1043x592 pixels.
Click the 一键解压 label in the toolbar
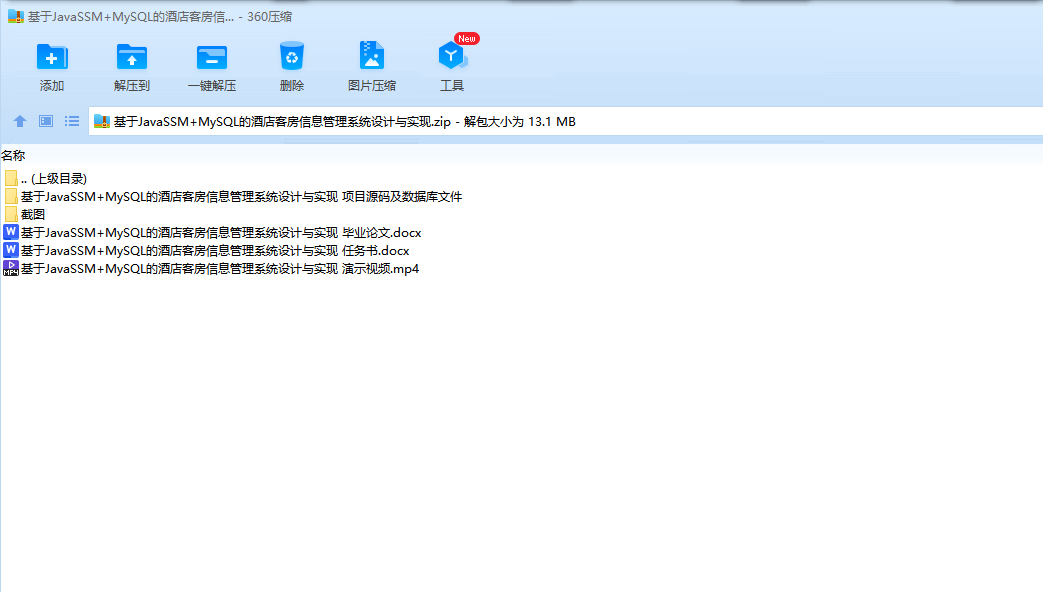212,86
